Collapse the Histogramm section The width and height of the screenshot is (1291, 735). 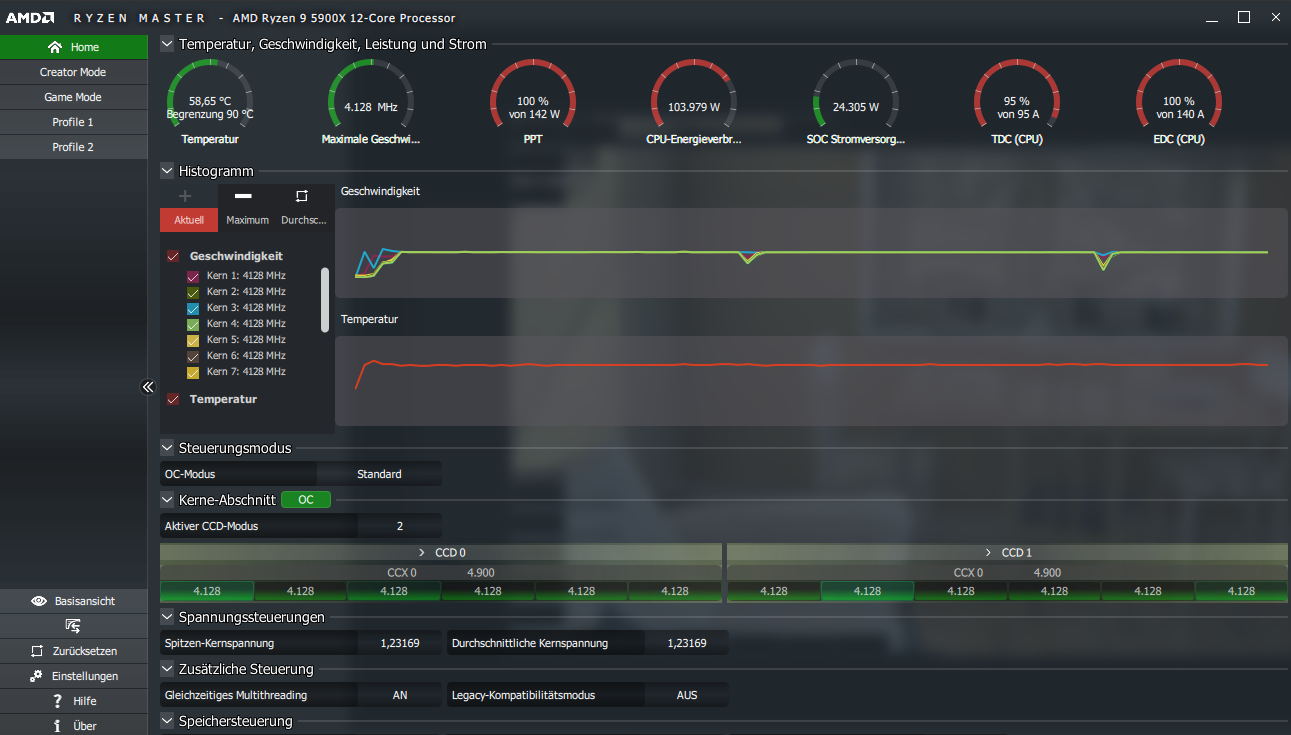[x=167, y=171]
